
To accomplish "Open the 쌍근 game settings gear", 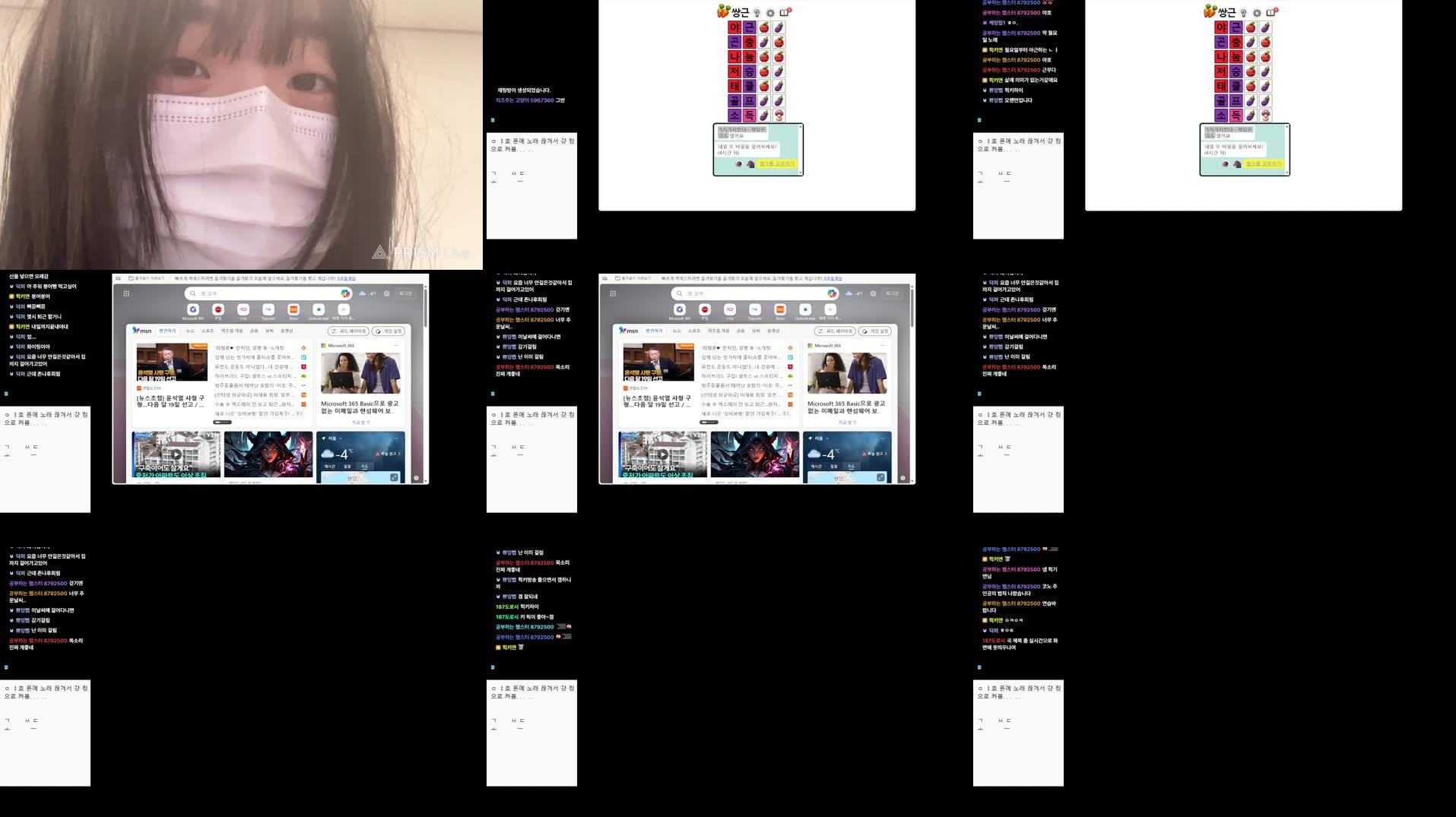I will (x=770, y=12).
